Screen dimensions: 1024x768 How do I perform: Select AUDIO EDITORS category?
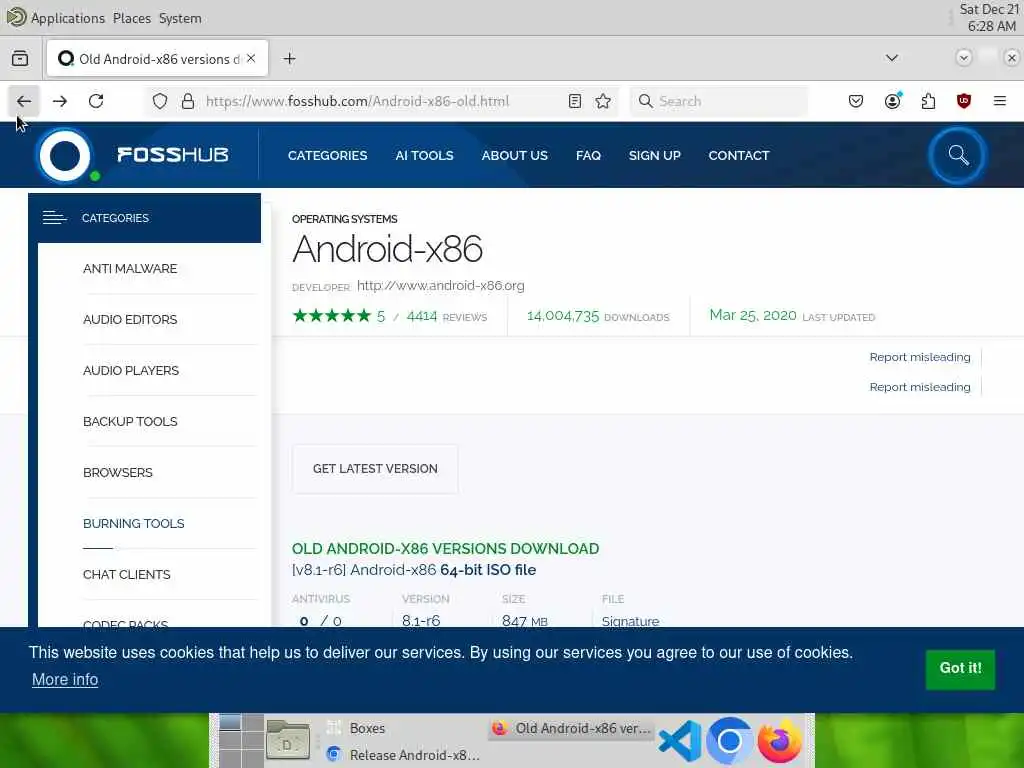pyautogui.click(x=130, y=319)
